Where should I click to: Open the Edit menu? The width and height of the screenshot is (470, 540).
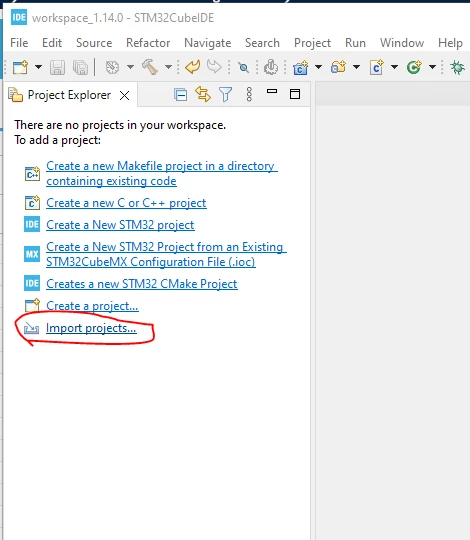(52, 43)
